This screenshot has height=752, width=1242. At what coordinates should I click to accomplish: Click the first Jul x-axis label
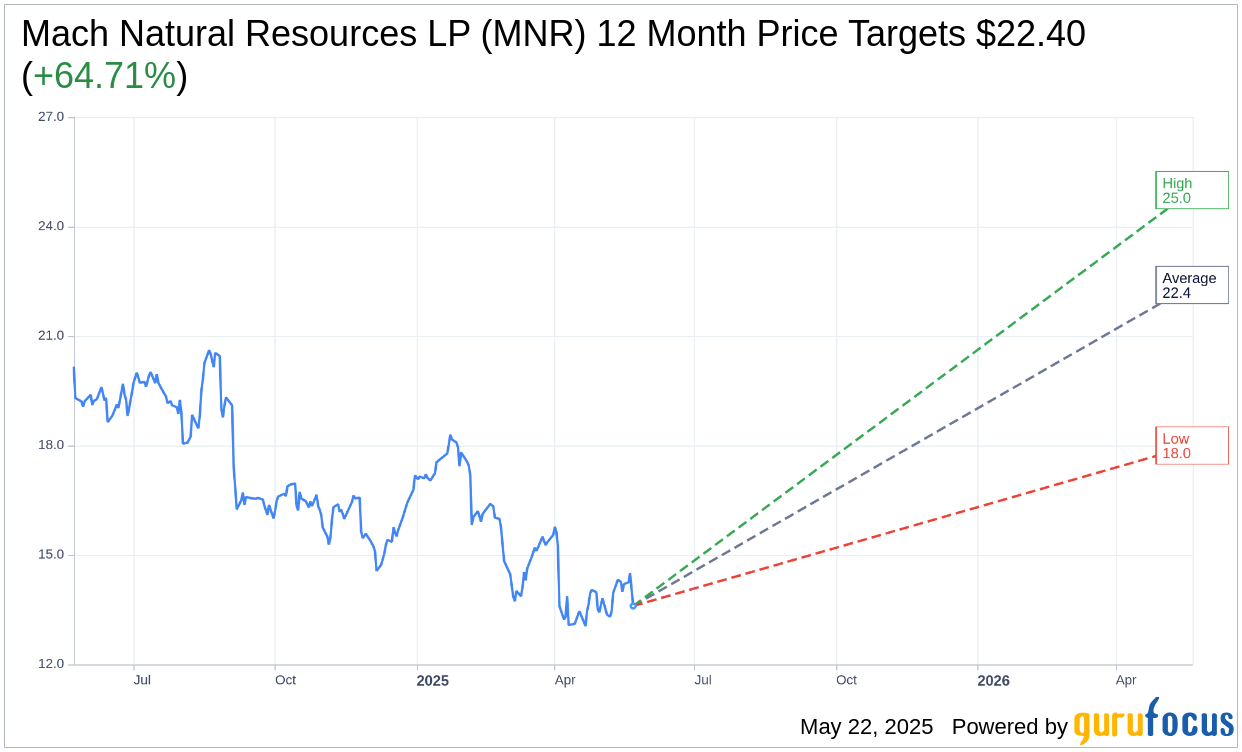(142, 680)
